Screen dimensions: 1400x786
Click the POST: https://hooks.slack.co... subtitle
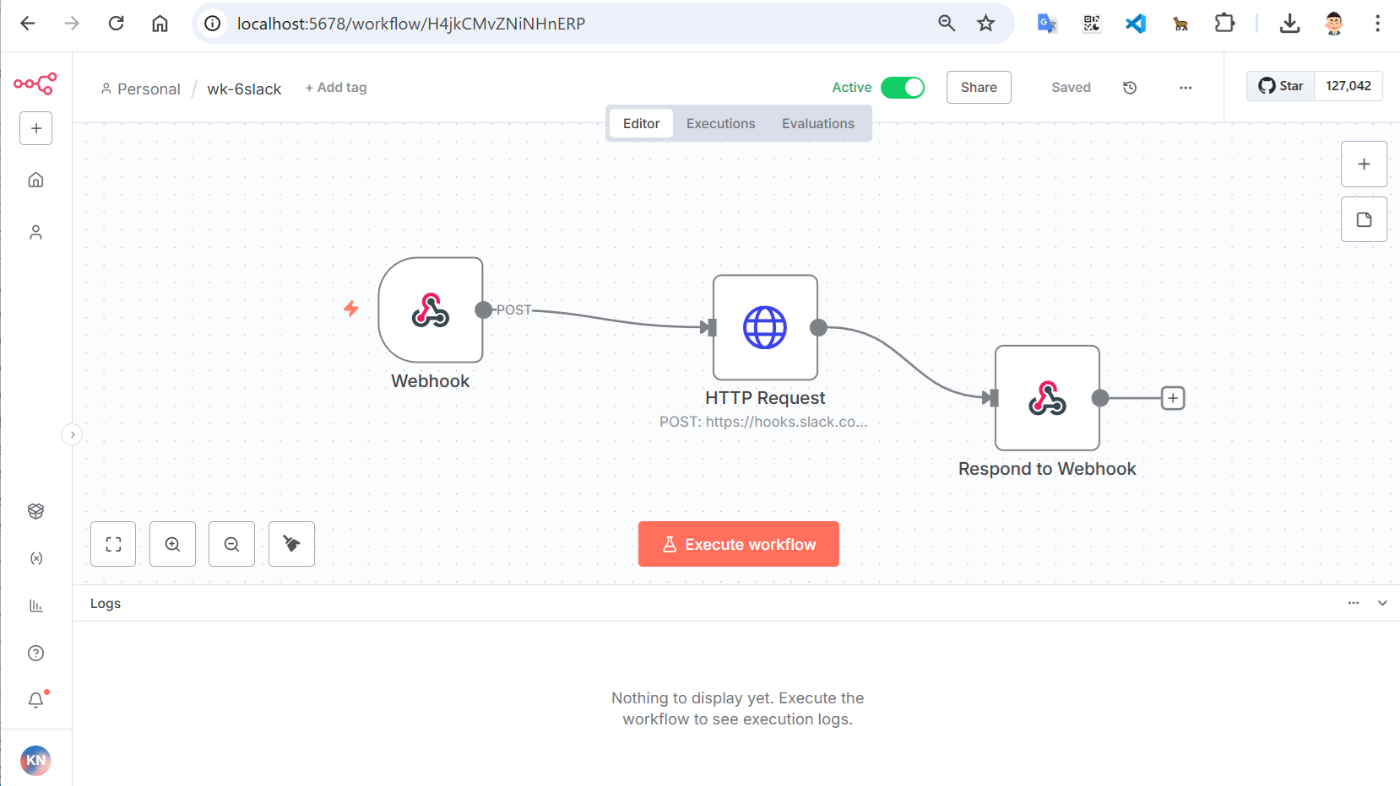[x=763, y=422]
